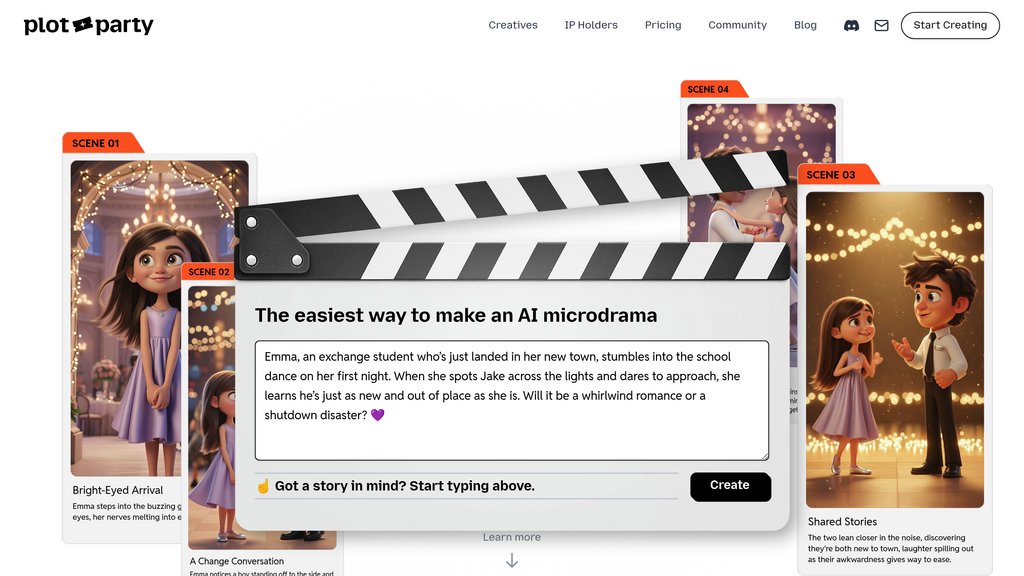Click the down arrow below Learn more
The image size is (1024, 576).
pos(512,560)
